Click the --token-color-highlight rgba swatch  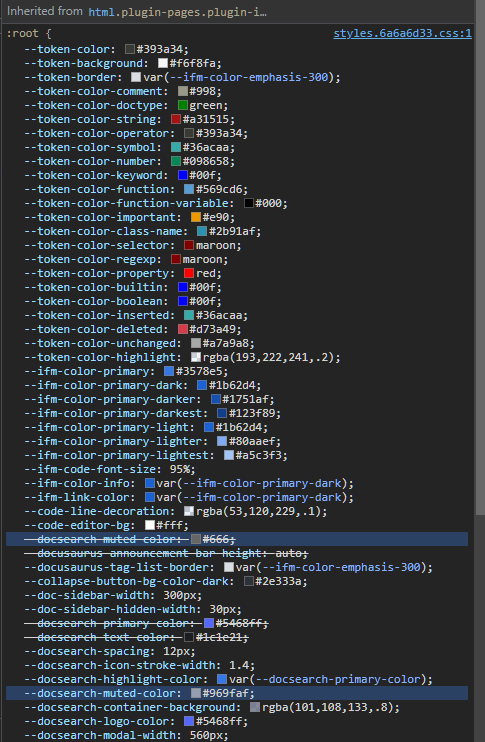click(196, 357)
